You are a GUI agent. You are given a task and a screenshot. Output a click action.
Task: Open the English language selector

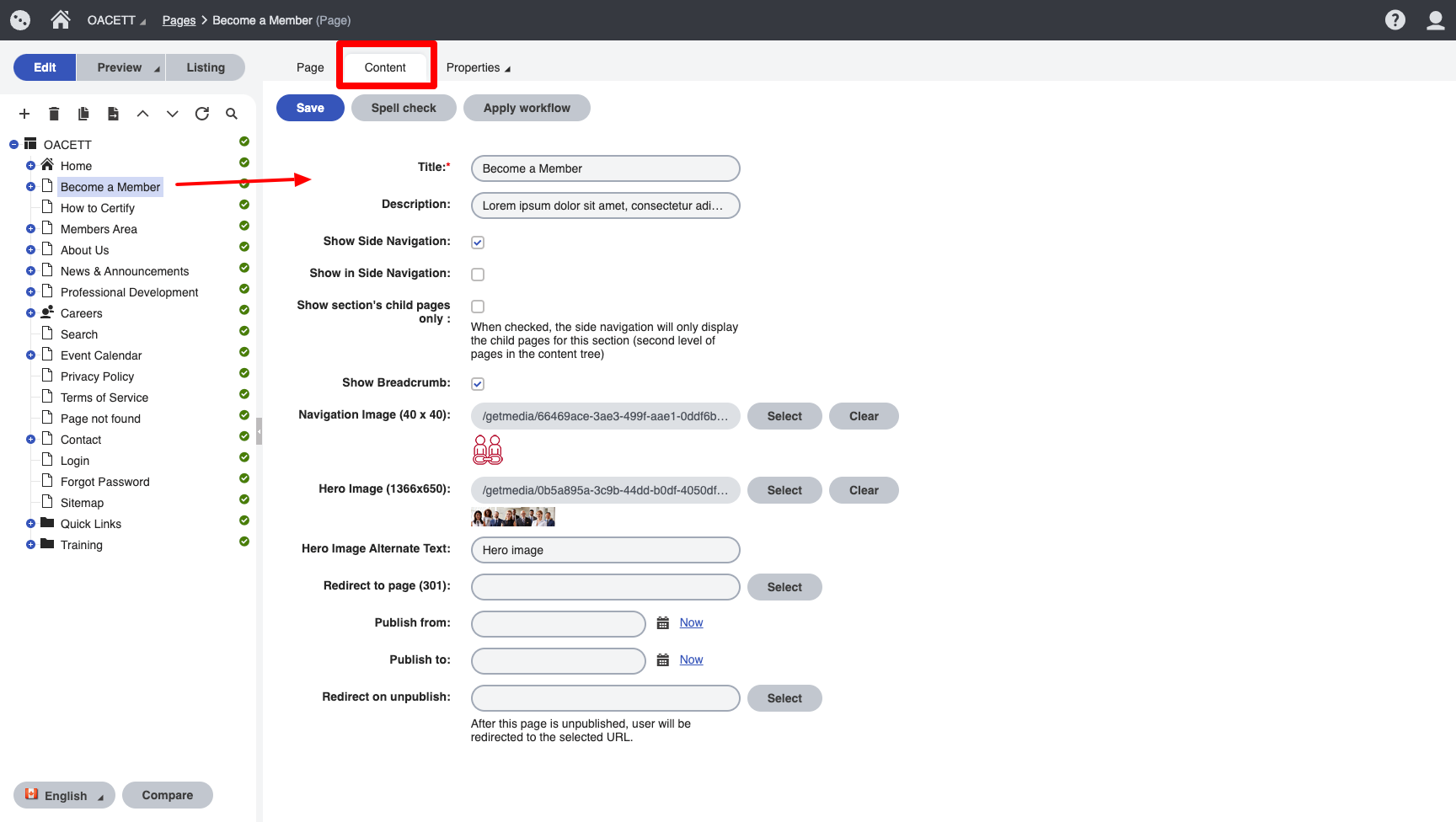[65, 796]
